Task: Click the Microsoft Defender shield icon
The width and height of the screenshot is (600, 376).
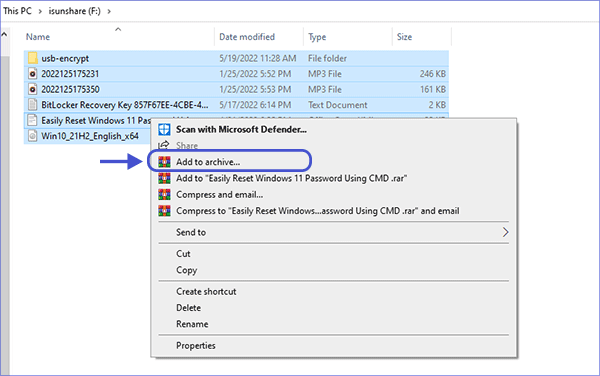Action: point(165,129)
